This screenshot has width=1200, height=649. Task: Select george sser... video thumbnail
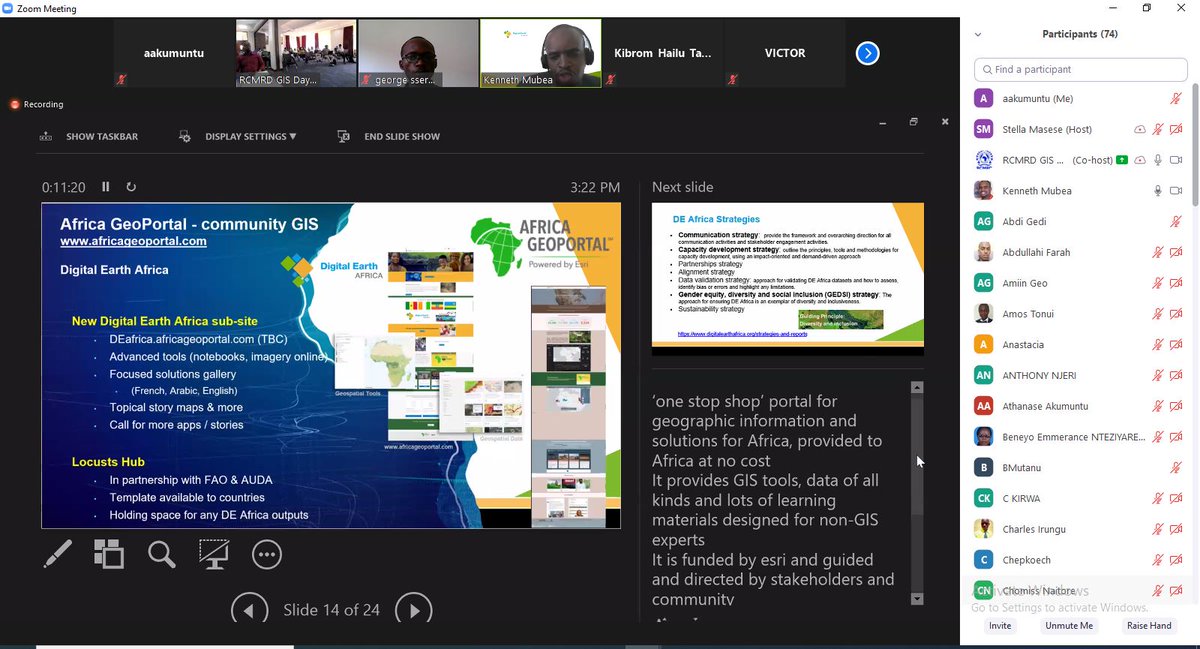tap(418, 53)
